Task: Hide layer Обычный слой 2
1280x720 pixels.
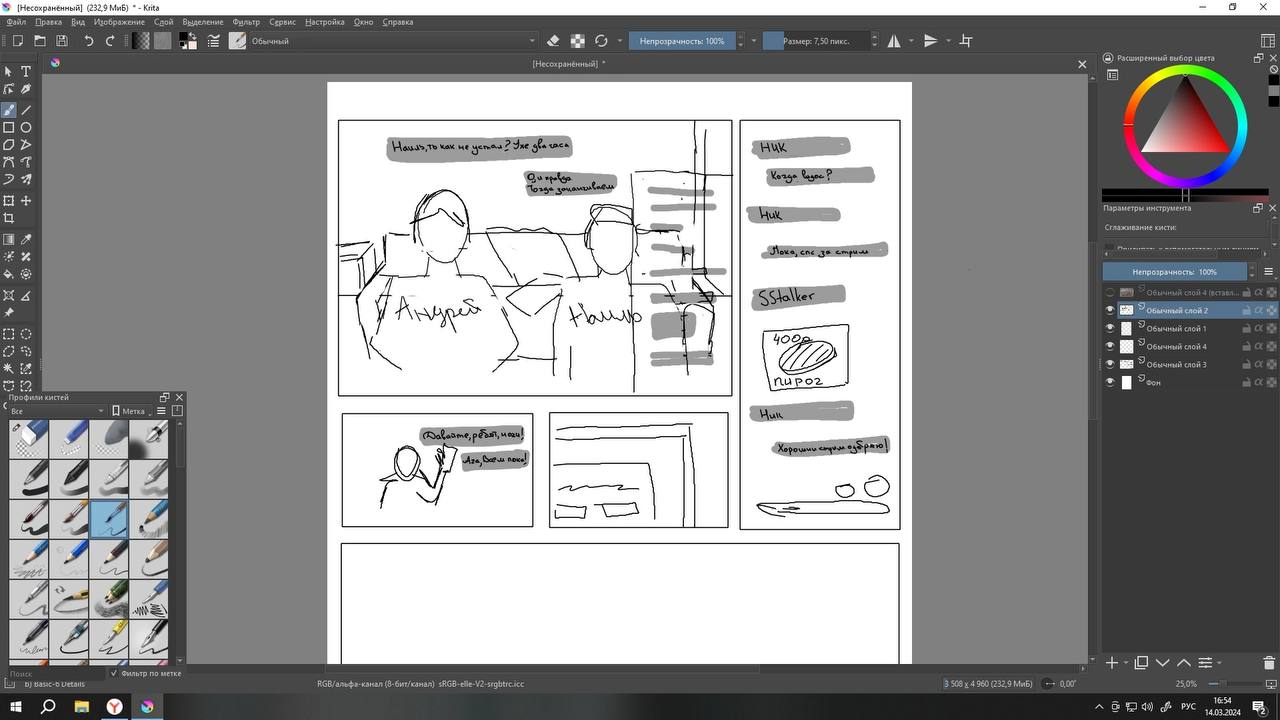Action: click(1110, 311)
